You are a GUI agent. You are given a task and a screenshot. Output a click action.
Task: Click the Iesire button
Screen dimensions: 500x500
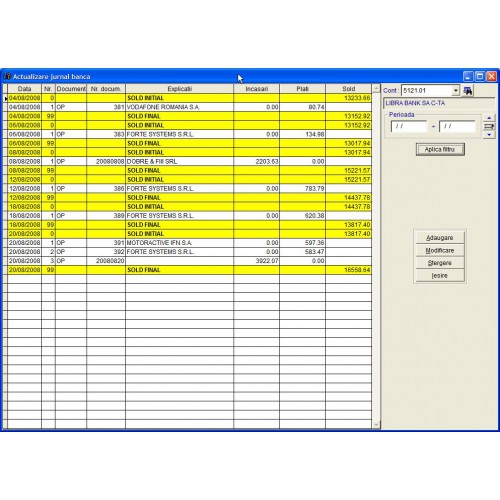pos(440,276)
